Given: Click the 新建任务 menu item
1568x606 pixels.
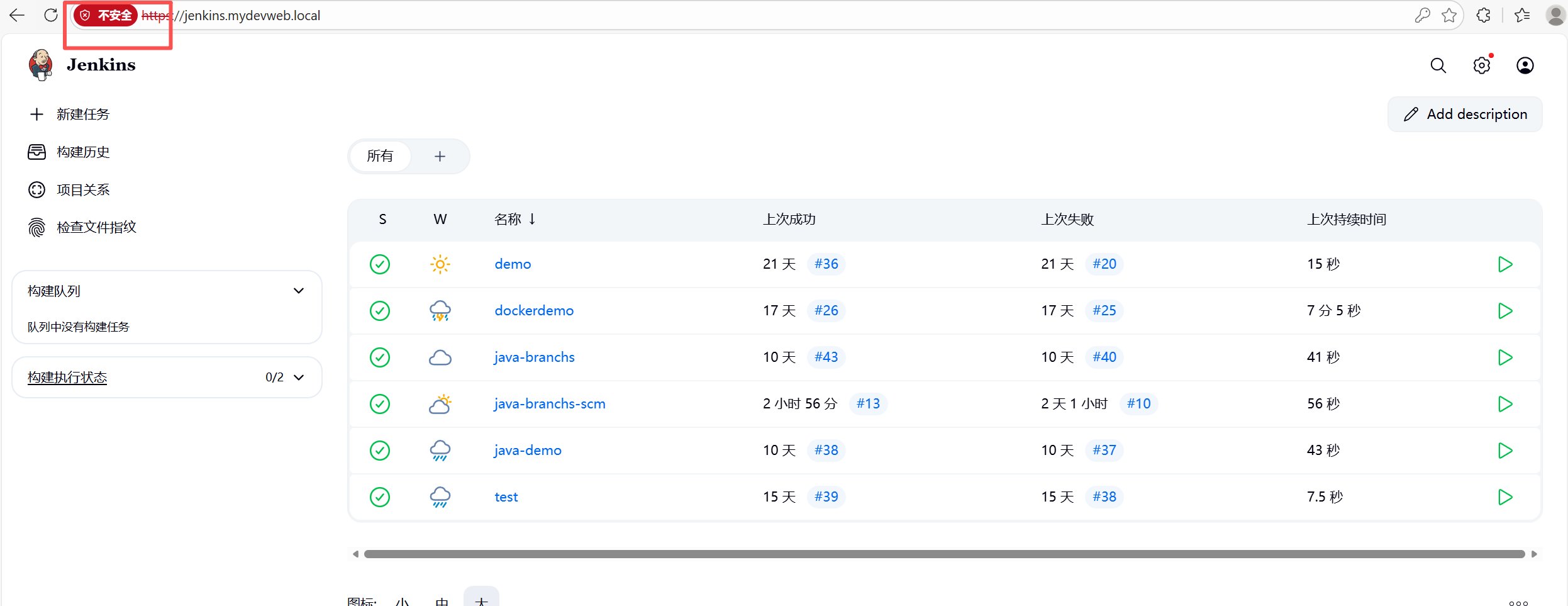Looking at the screenshot, I should tap(82, 115).
